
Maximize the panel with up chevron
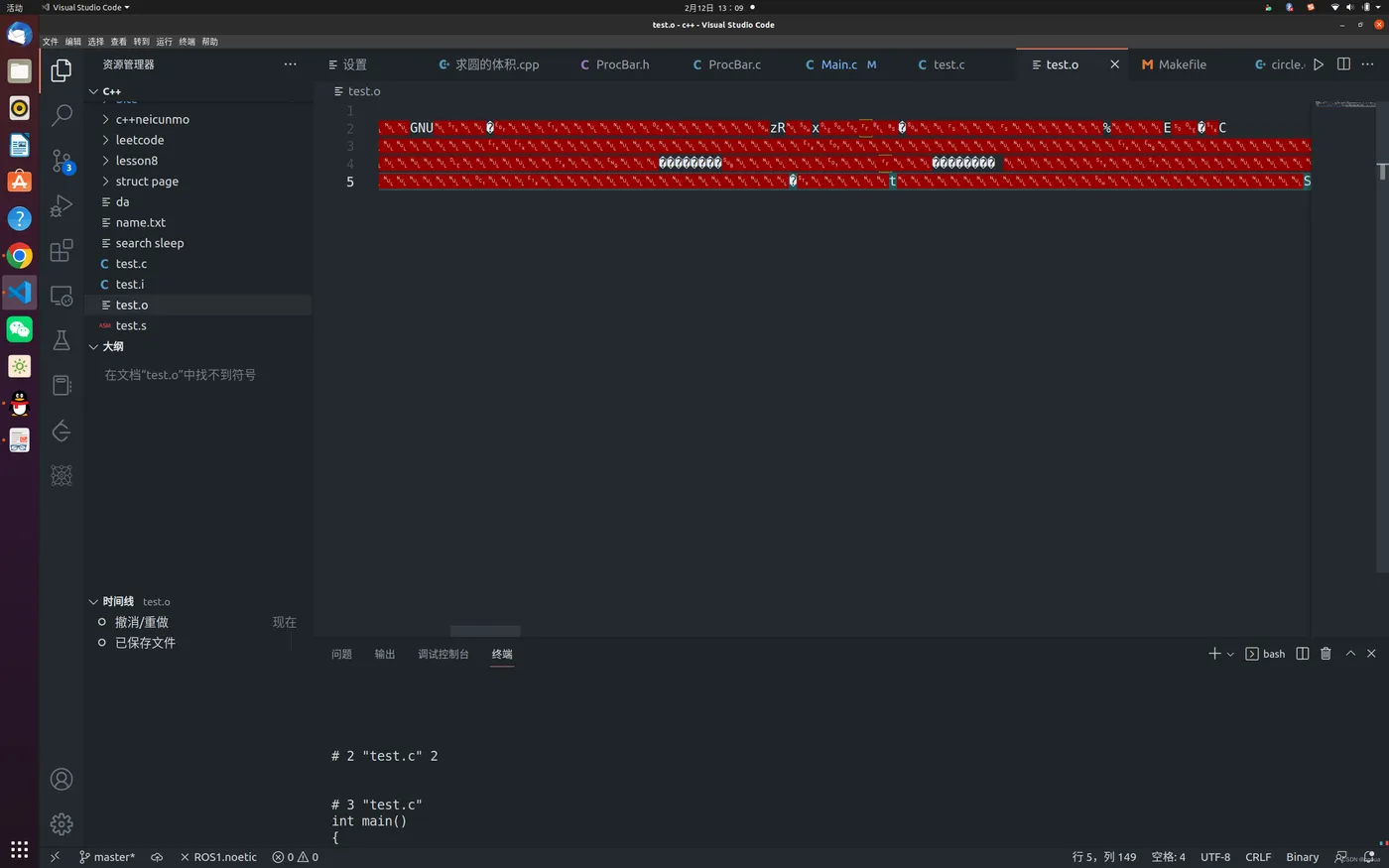[1350, 654]
